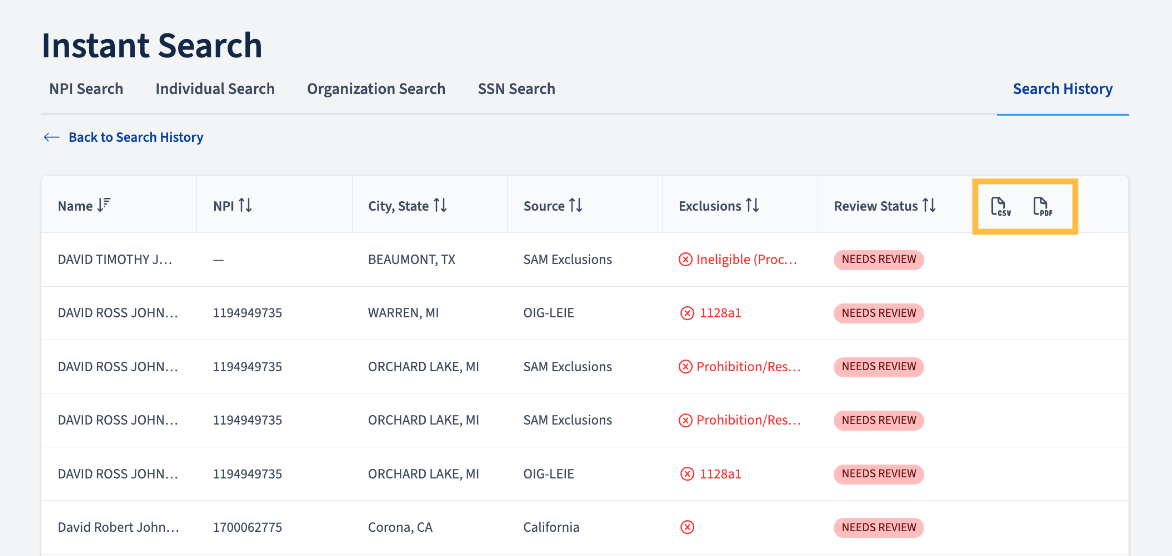Click the Review Status sort arrows
The image size is (1172, 556).
click(x=929, y=206)
